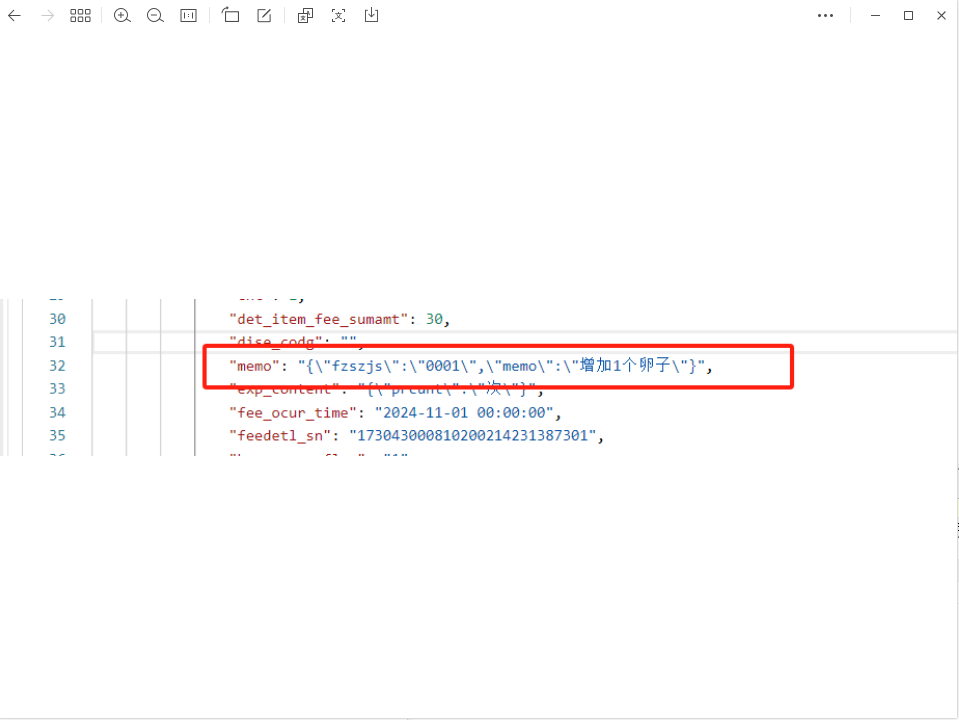Viewport: 959px width, 720px height.
Task: Show image at actual 1:1 size
Action: [188, 16]
